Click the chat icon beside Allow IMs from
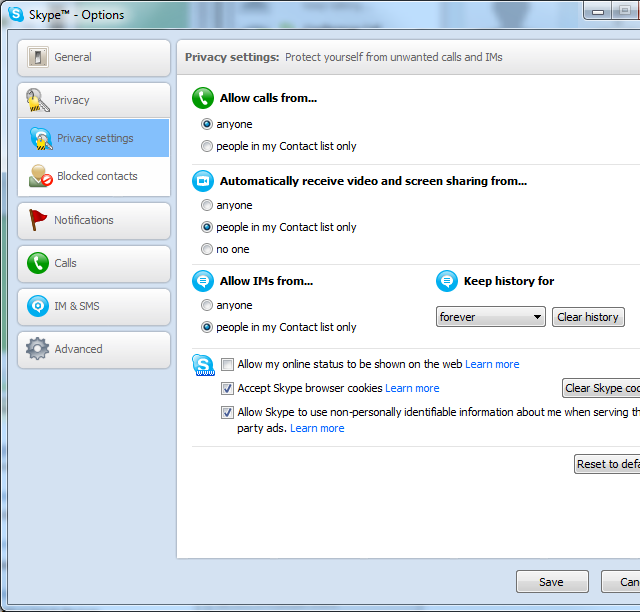 pos(203,281)
